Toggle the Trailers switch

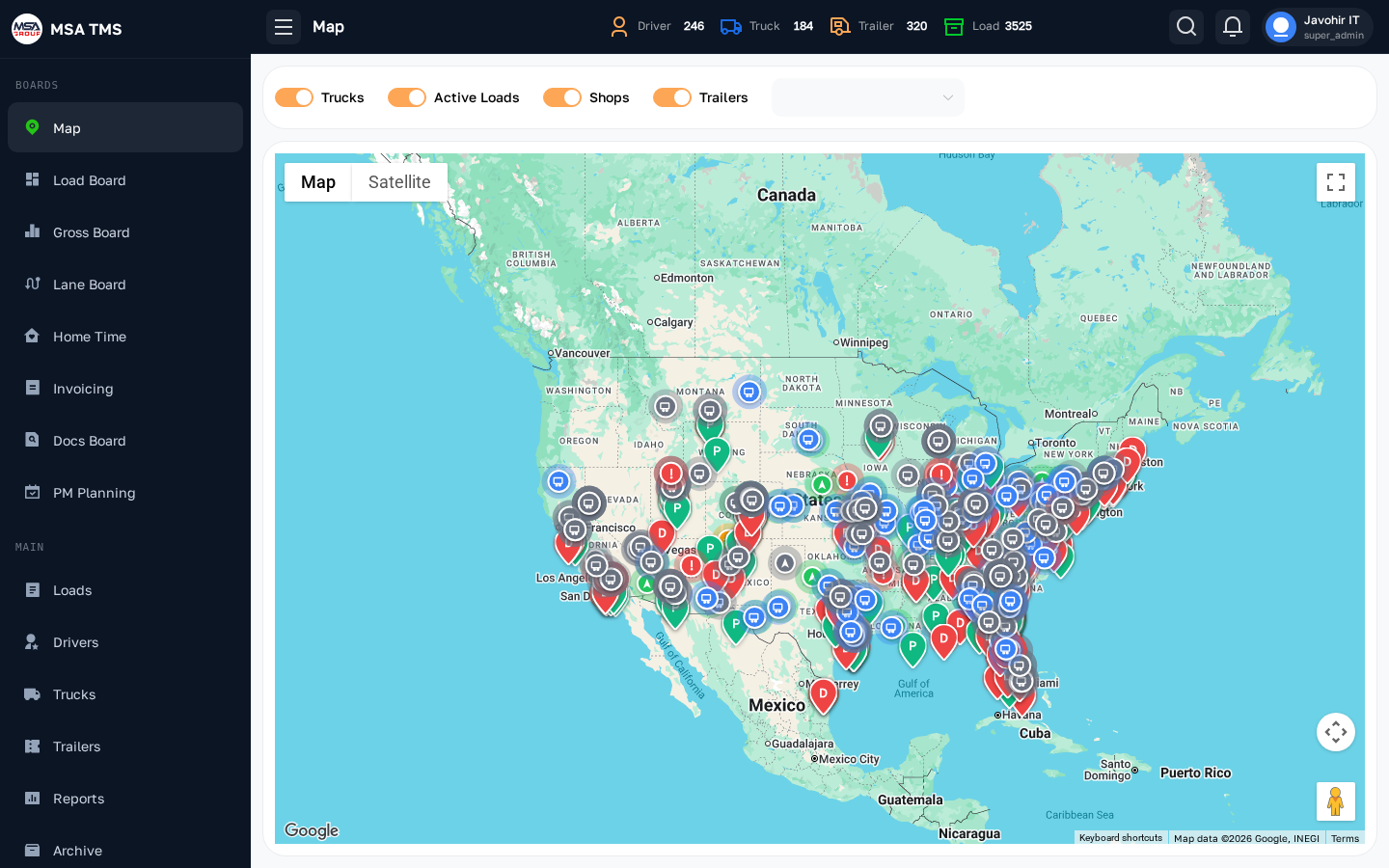672,97
